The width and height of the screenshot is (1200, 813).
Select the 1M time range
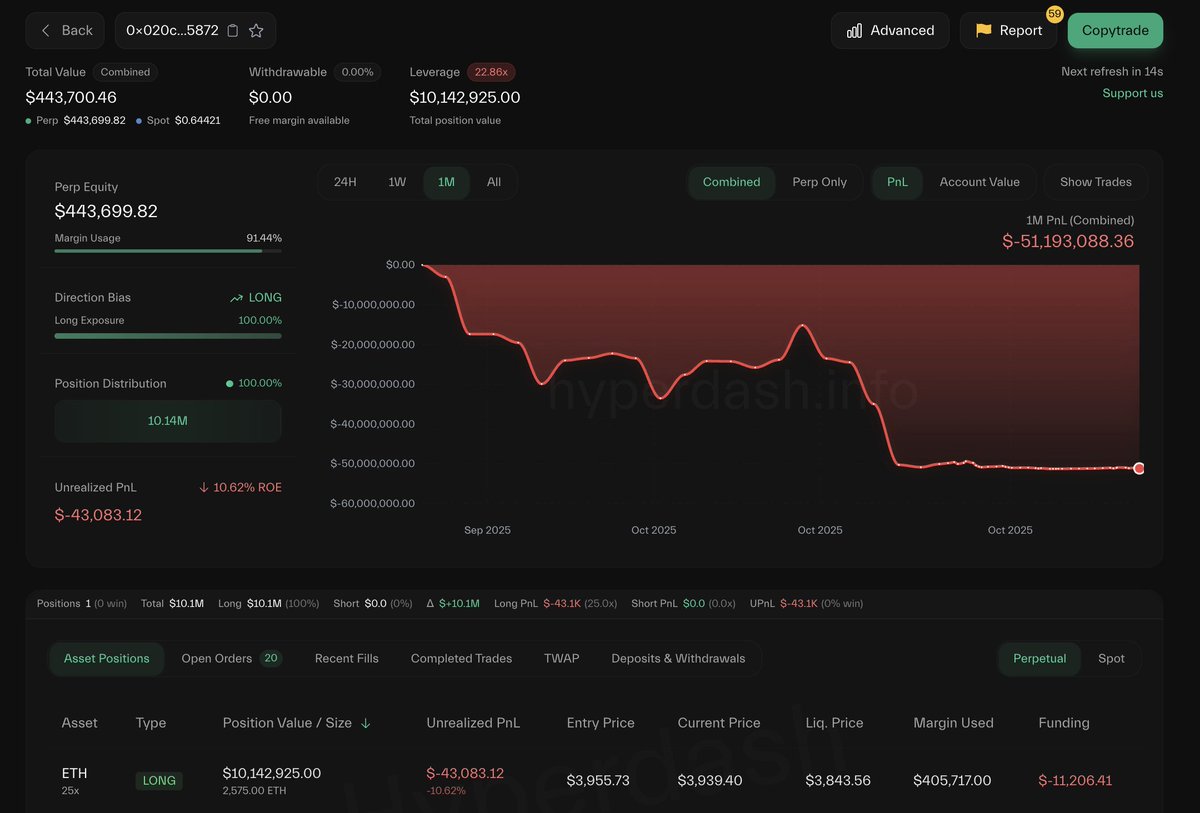click(x=446, y=182)
